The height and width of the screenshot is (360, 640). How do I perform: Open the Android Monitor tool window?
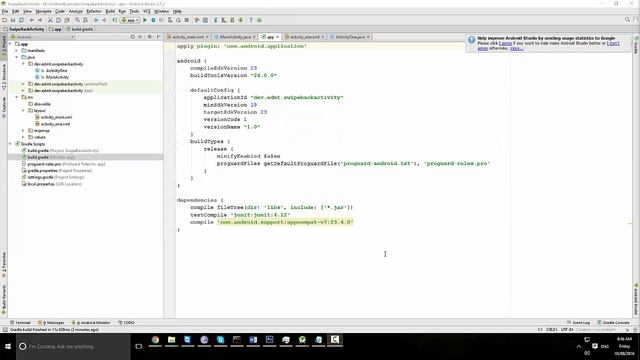91,322
